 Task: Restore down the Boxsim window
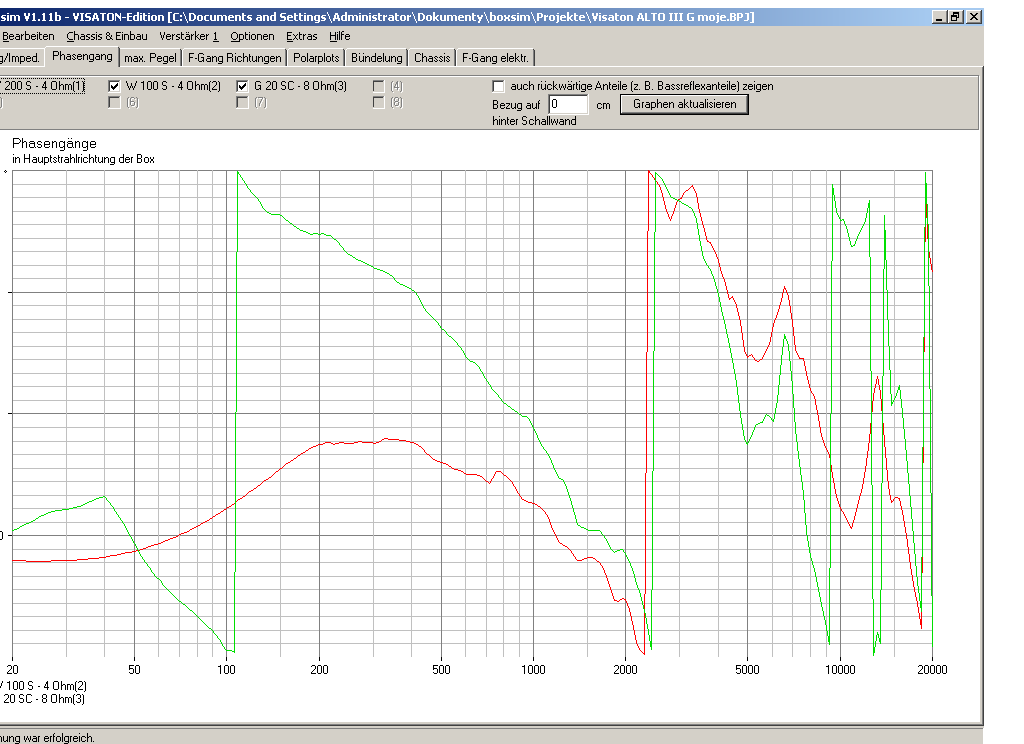pos(955,17)
